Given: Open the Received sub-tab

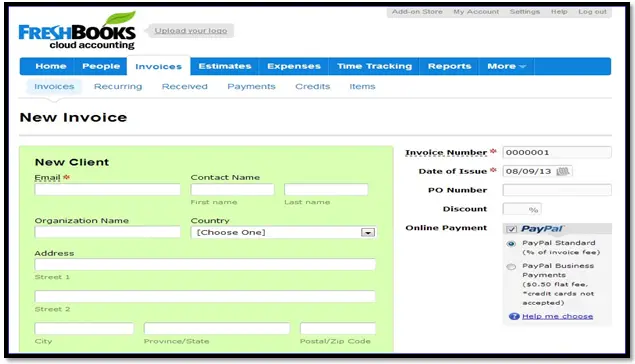Looking at the screenshot, I should [185, 87].
